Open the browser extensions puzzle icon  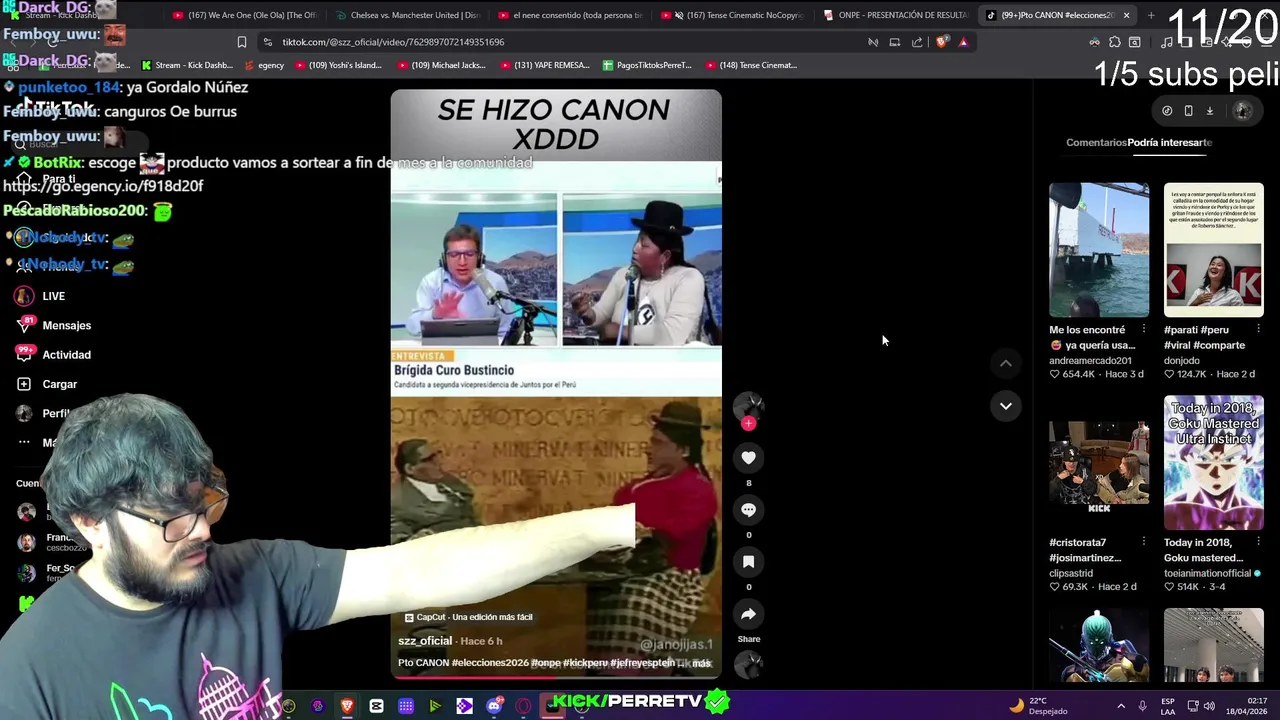pos(1114,42)
